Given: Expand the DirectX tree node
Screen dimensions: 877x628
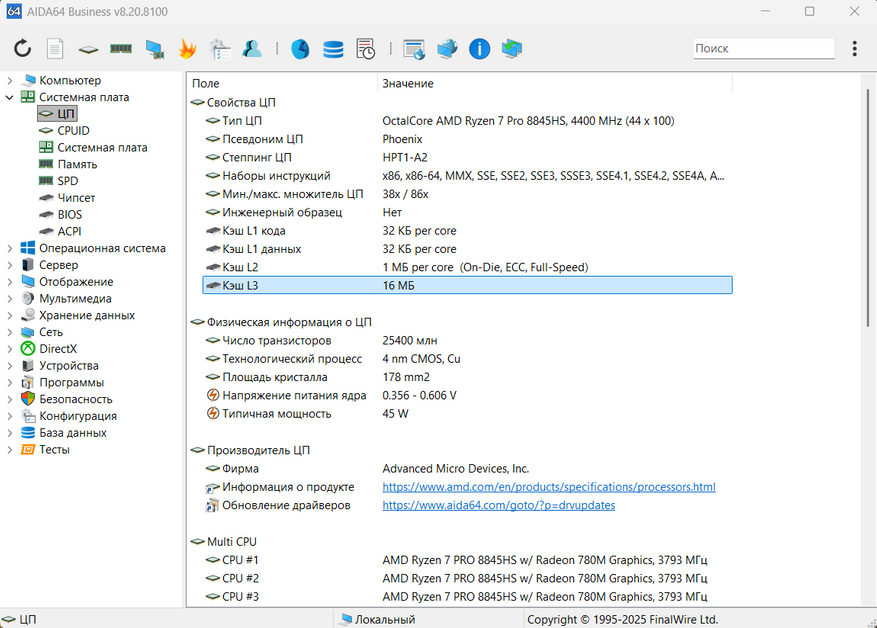Looking at the screenshot, I should [10, 349].
